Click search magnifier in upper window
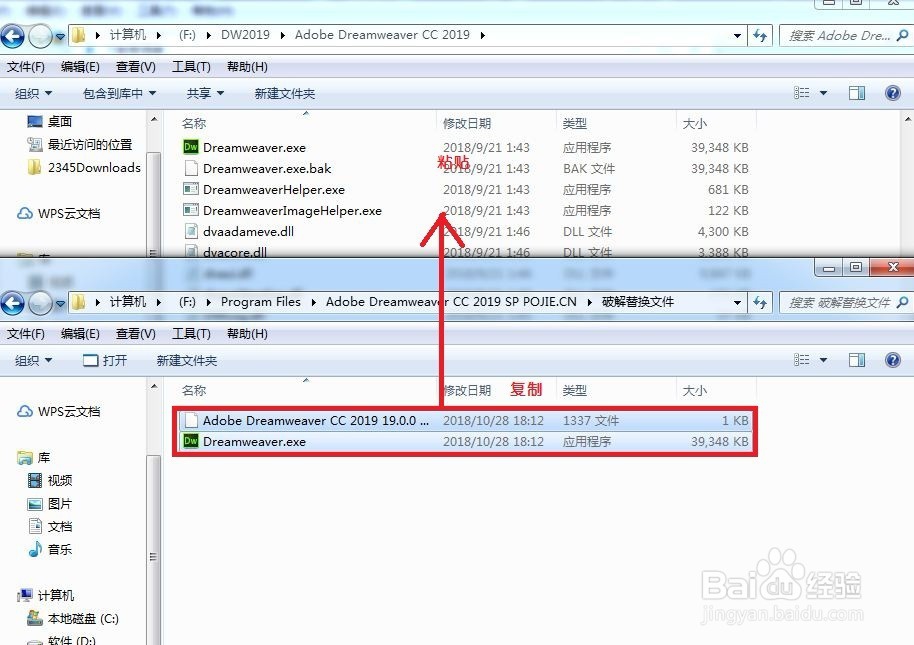Viewport: 914px width, 645px height. click(x=902, y=36)
